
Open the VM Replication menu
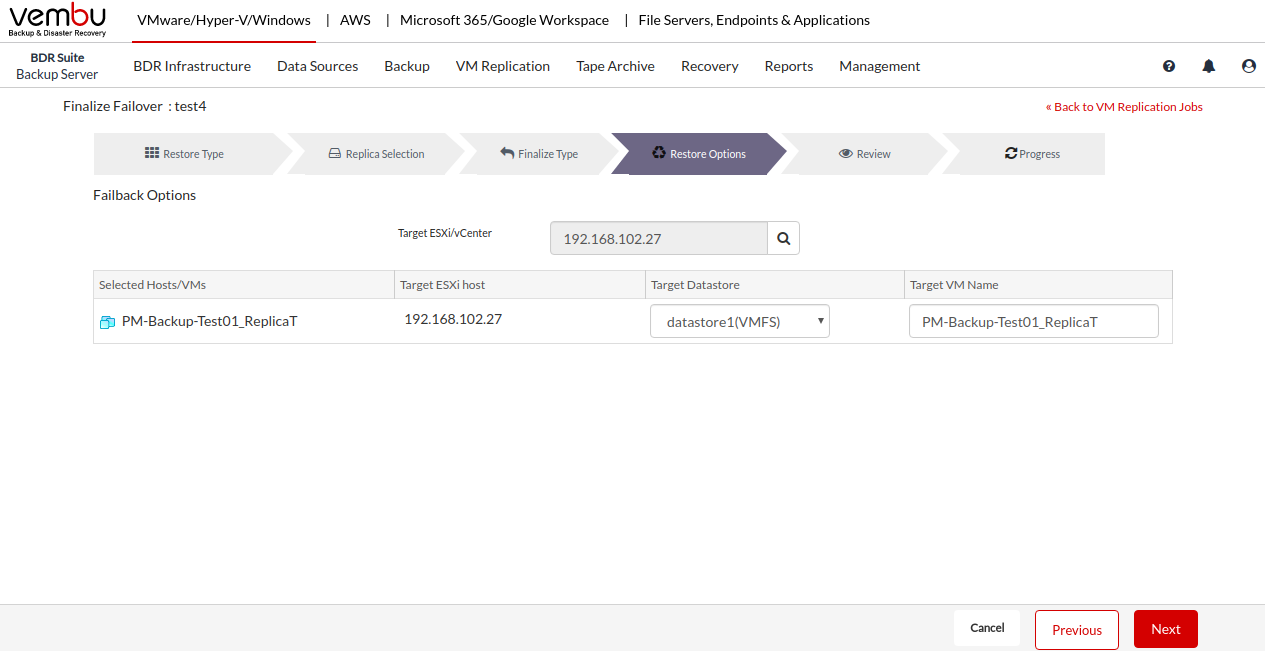[x=503, y=66]
